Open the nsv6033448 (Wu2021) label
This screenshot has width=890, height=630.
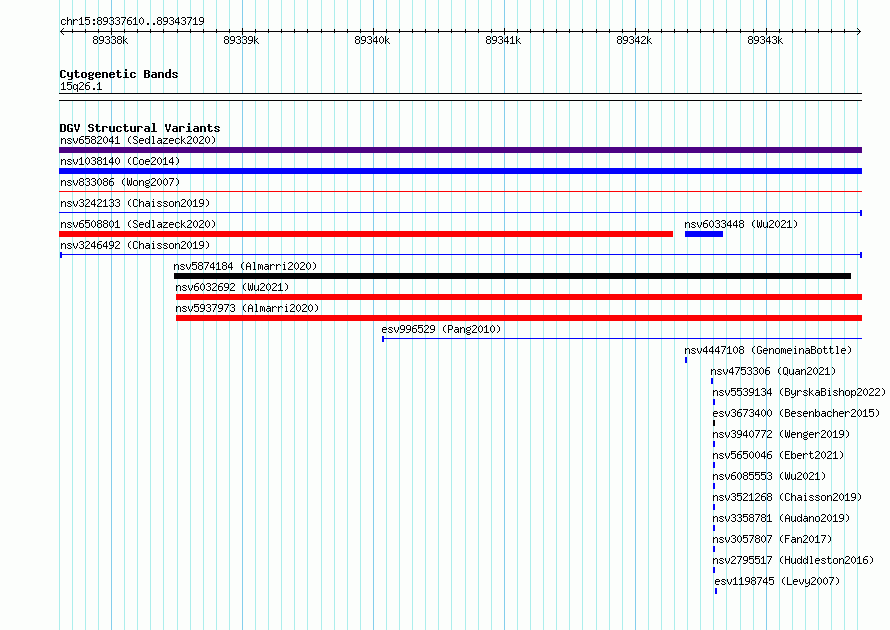coord(741,224)
